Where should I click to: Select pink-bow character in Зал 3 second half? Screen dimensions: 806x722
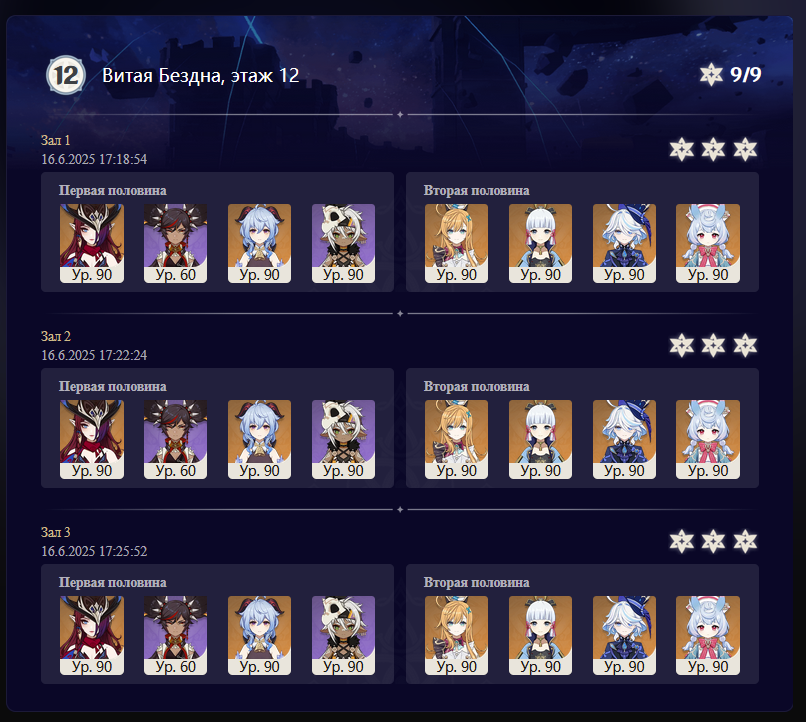(x=708, y=635)
